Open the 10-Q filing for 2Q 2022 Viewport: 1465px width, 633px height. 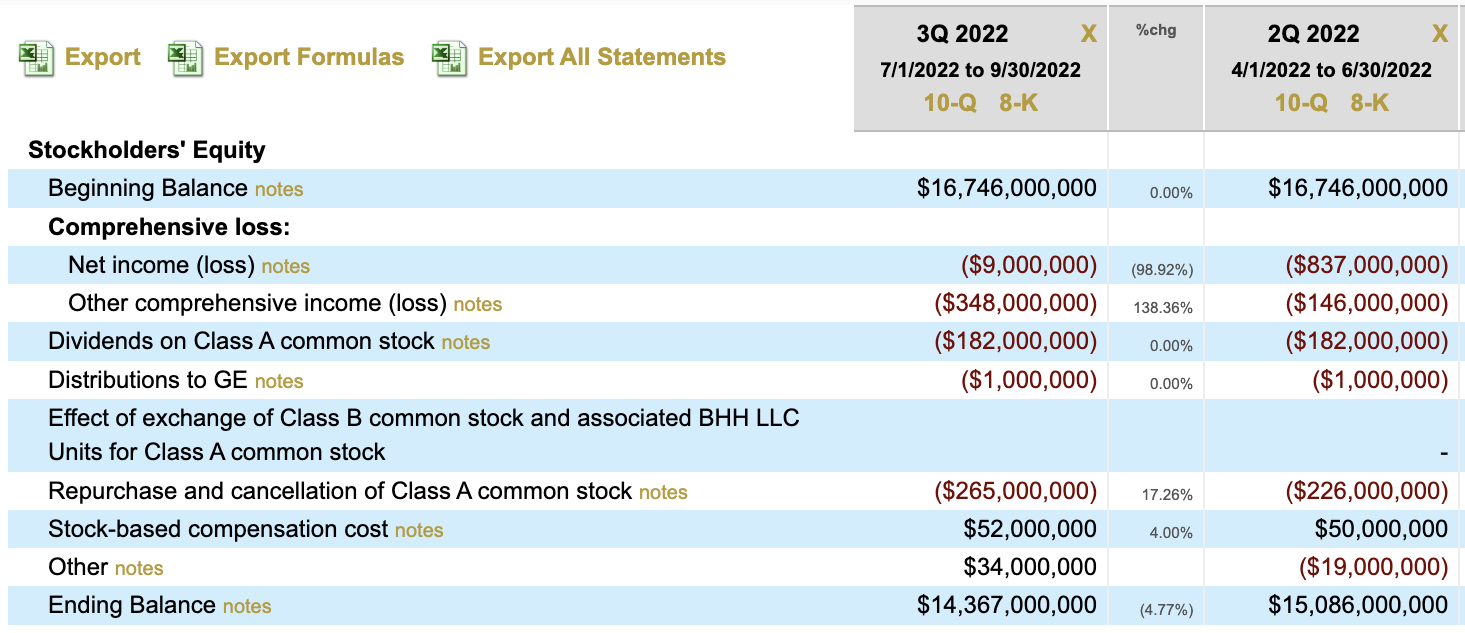[1301, 102]
